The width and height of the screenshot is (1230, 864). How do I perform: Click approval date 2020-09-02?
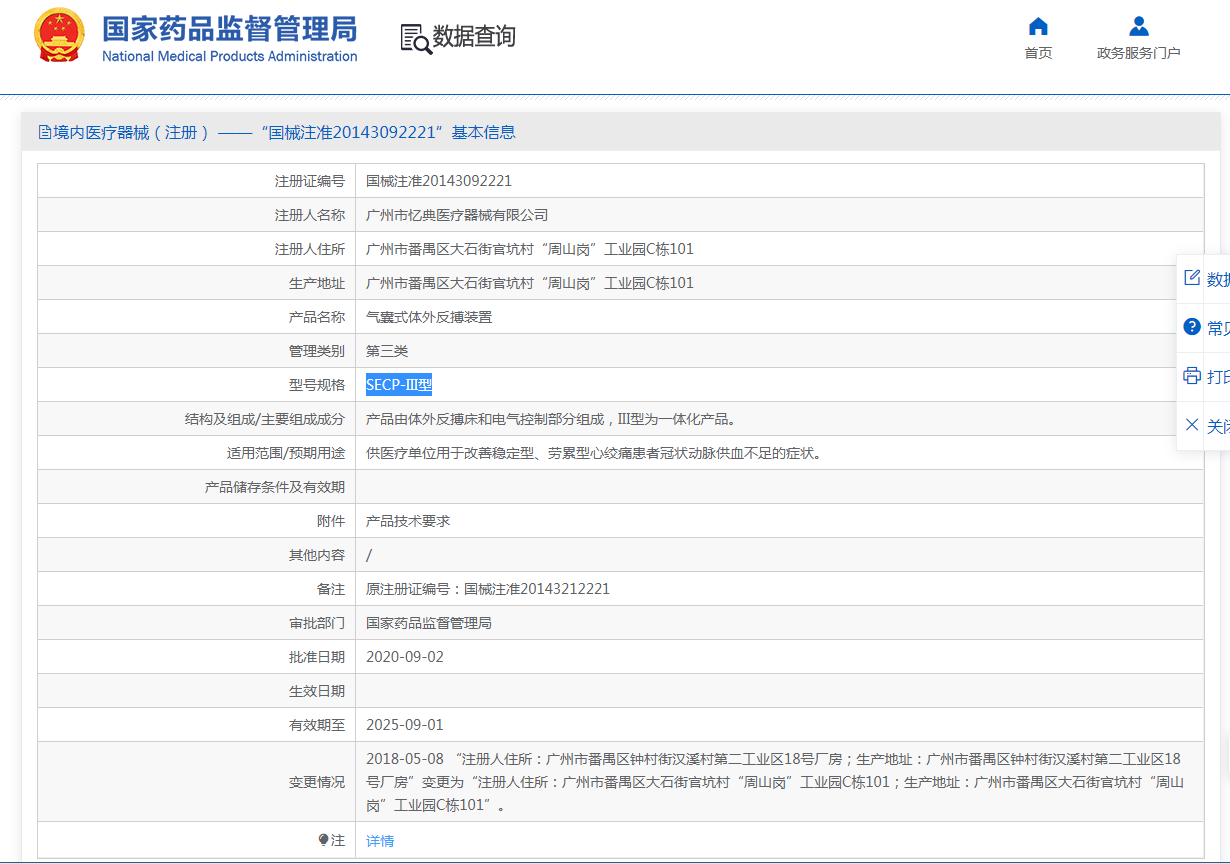(405, 657)
